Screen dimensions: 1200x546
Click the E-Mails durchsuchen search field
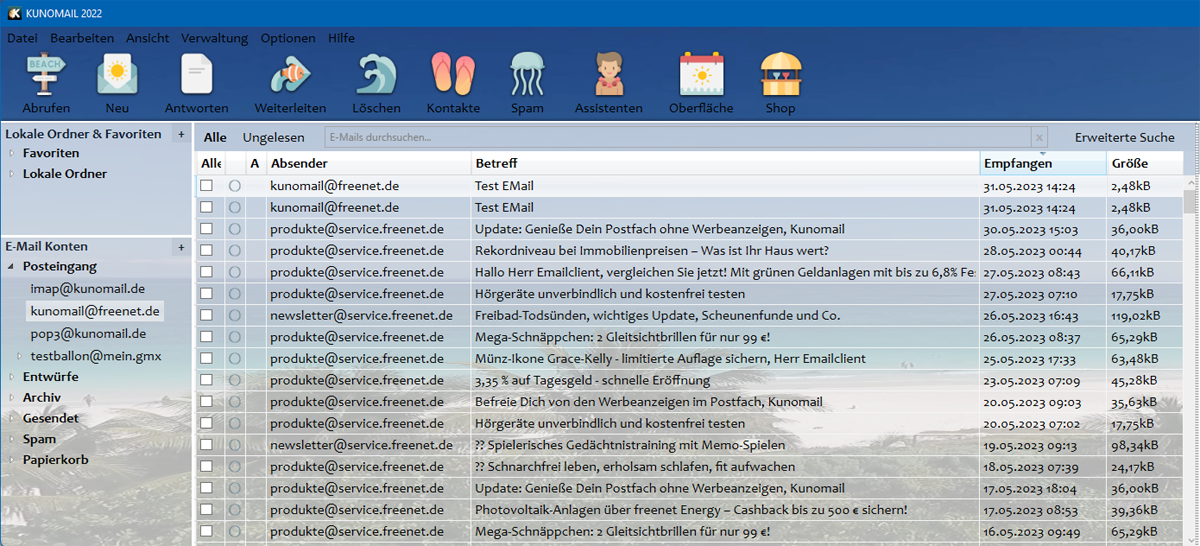click(x=678, y=137)
